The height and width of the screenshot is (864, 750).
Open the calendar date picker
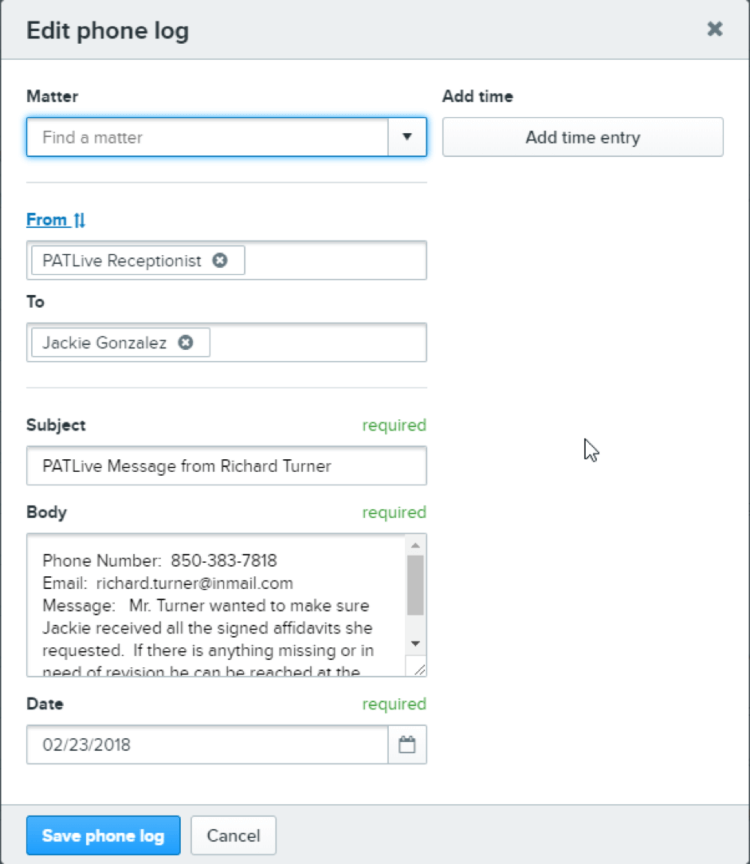coord(407,744)
